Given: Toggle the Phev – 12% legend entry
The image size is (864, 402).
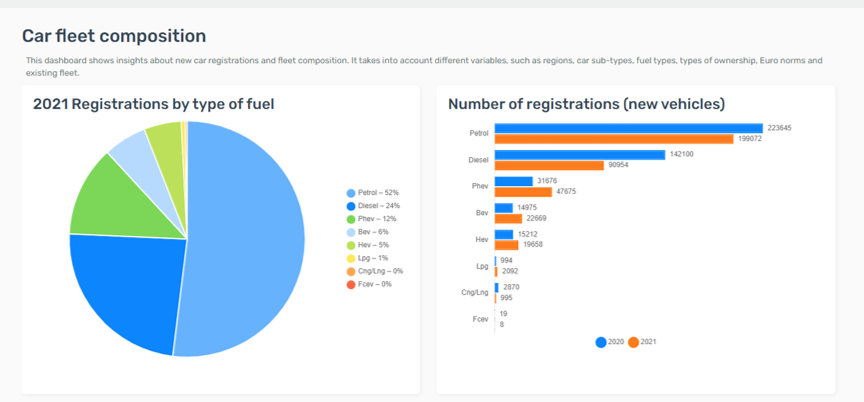Looking at the screenshot, I should pyautogui.click(x=371, y=219).
